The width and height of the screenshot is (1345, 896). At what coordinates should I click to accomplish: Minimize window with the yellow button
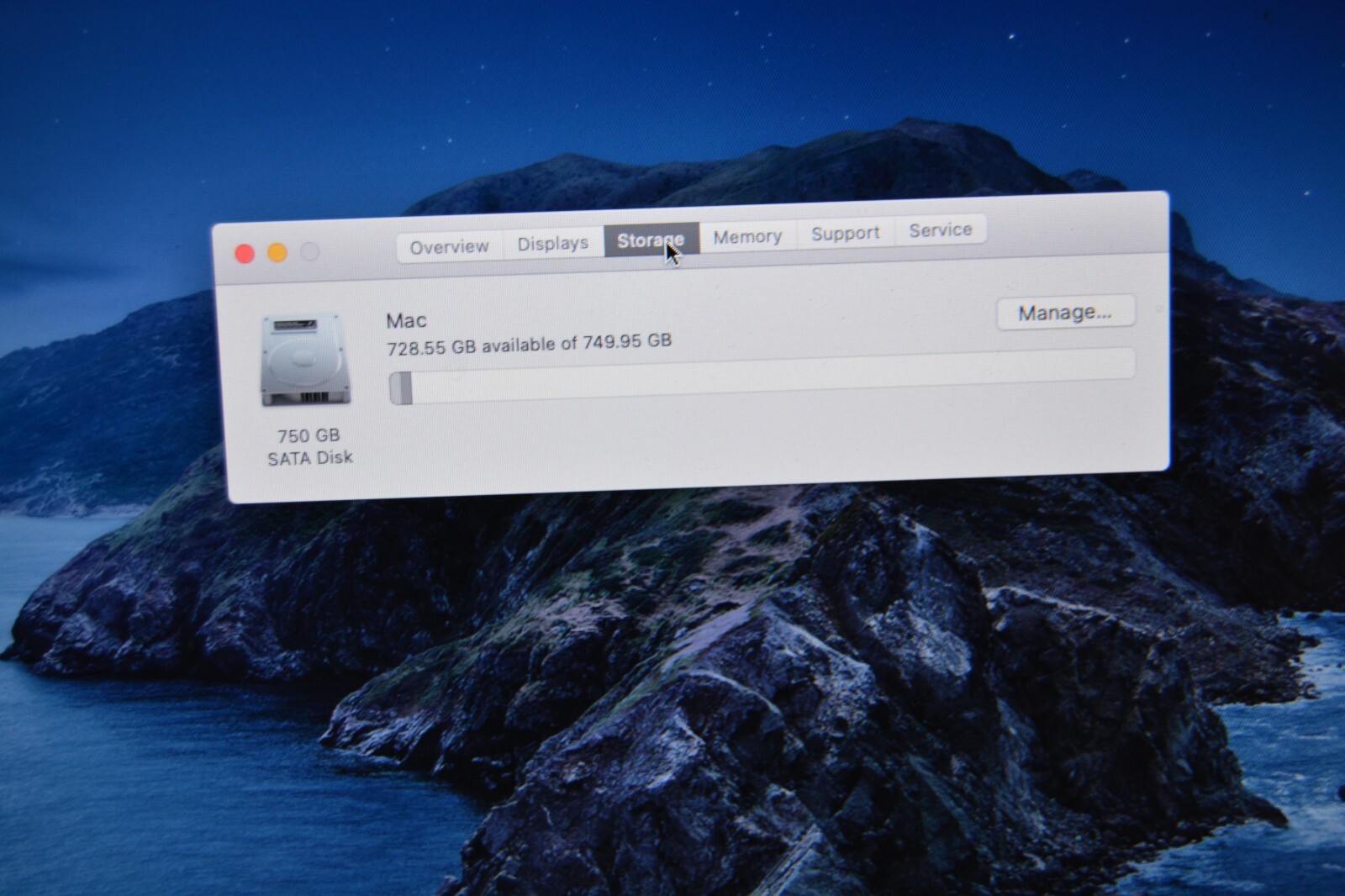pos(277,253)
